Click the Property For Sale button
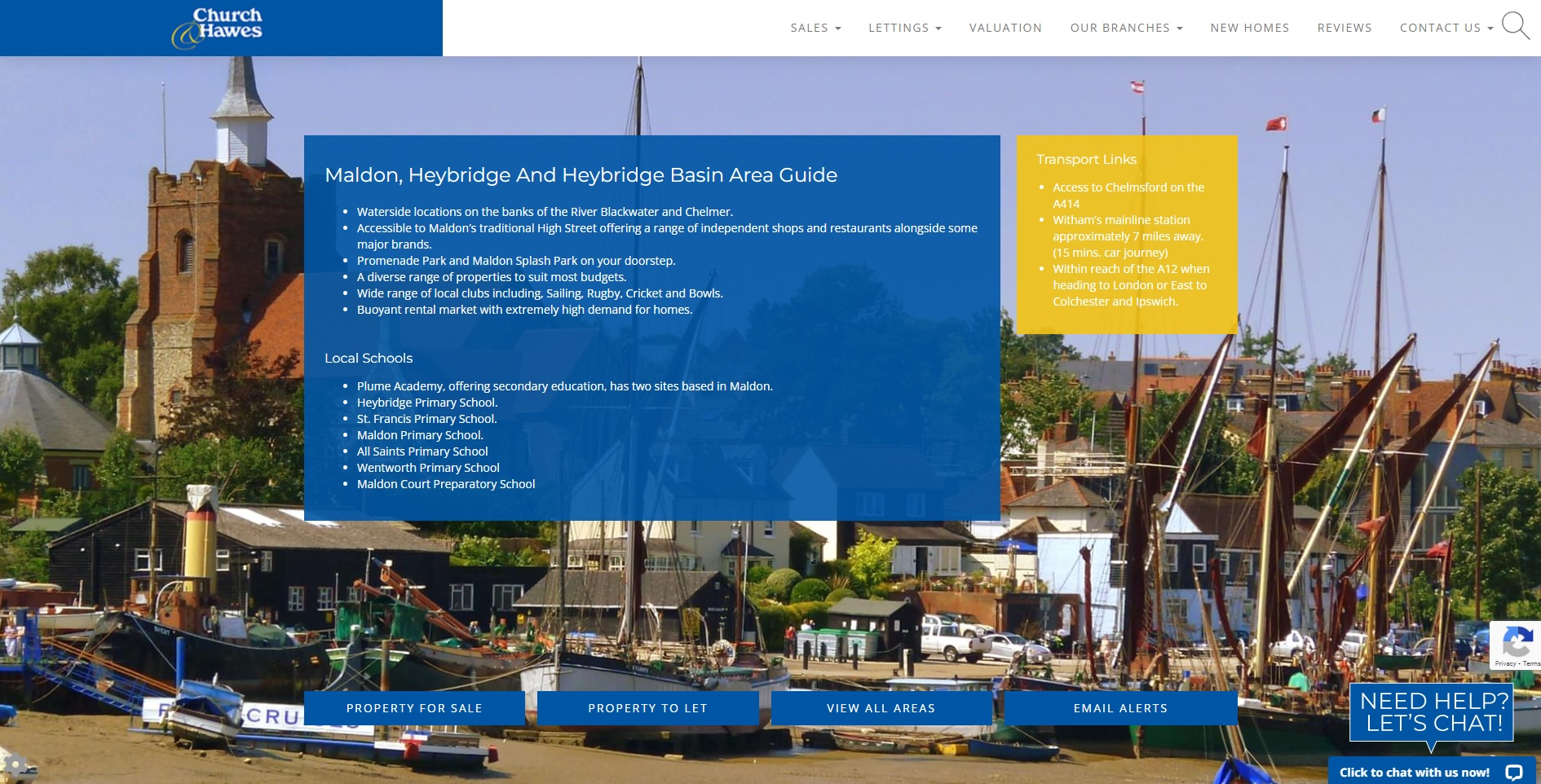 [x=414, y=708]
